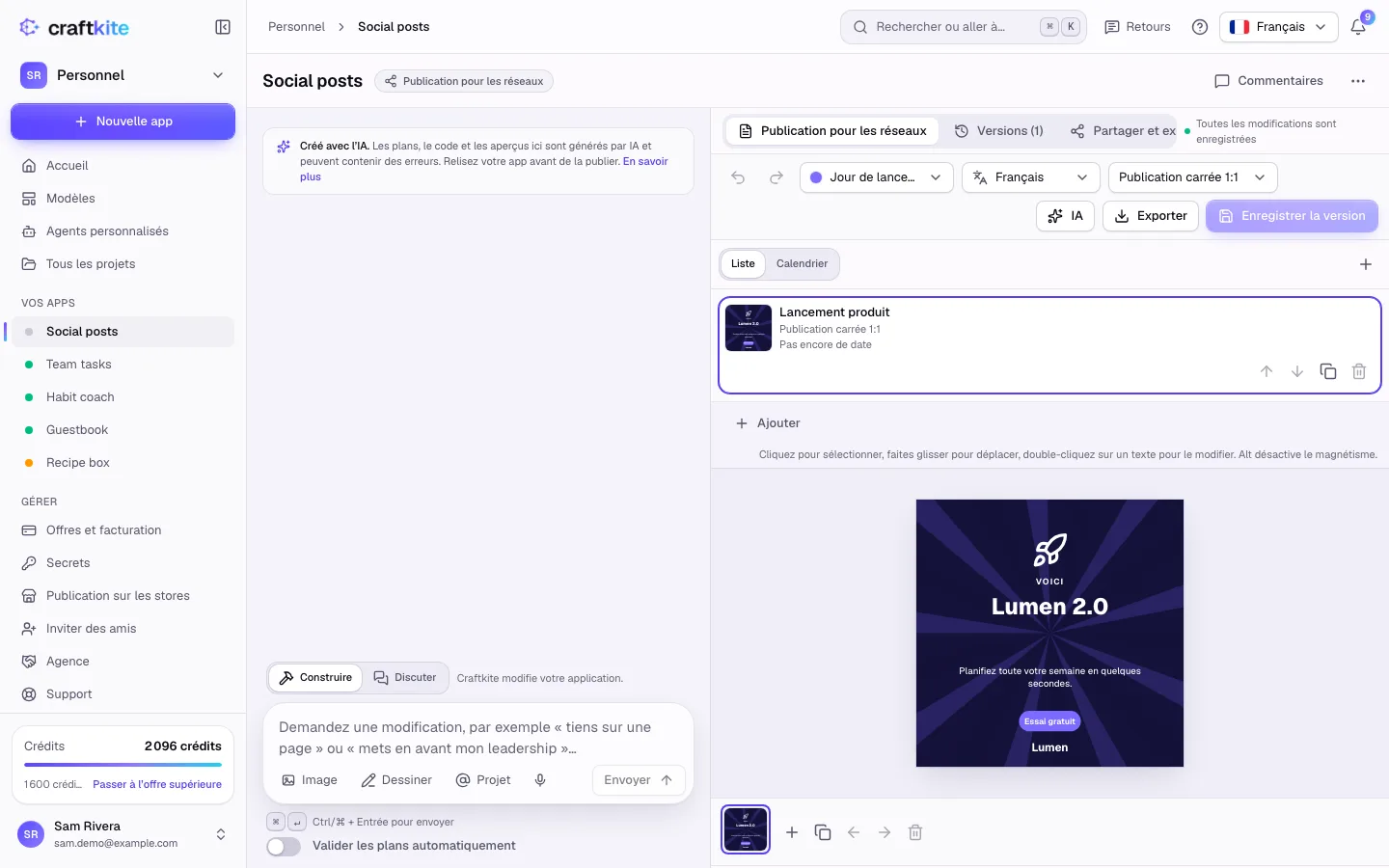Open the notifications bell
The height and width of the screenshot is (868, 1389).
pyautogui.click(x=1358, y=27)
